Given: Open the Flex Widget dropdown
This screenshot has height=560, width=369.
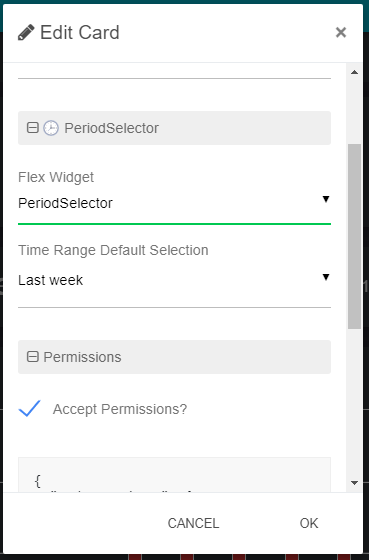Looking at the screenshot, I should [x=174, y=203].
